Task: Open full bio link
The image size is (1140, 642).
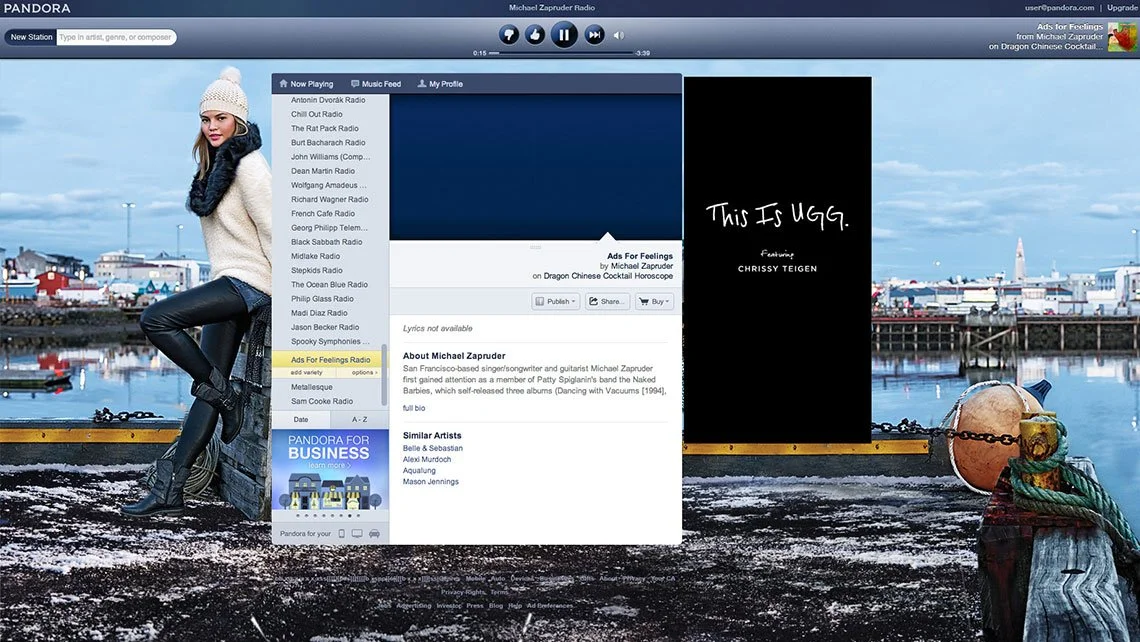Action: pos(414,408)
